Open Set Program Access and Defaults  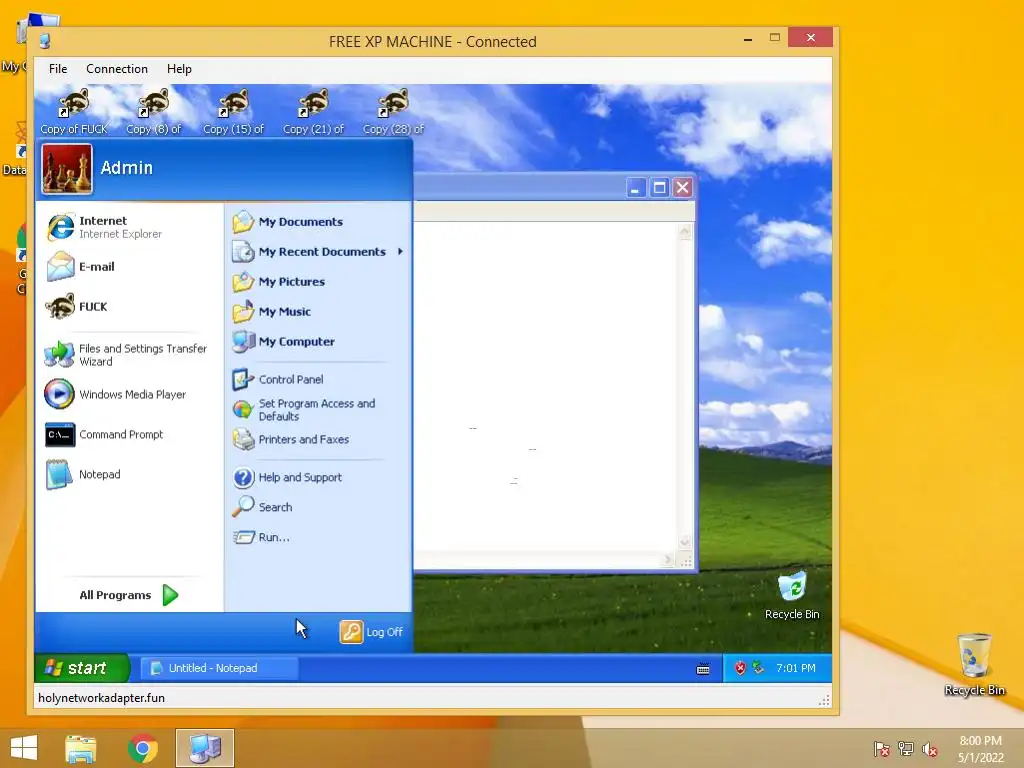[x=304, y=409]
